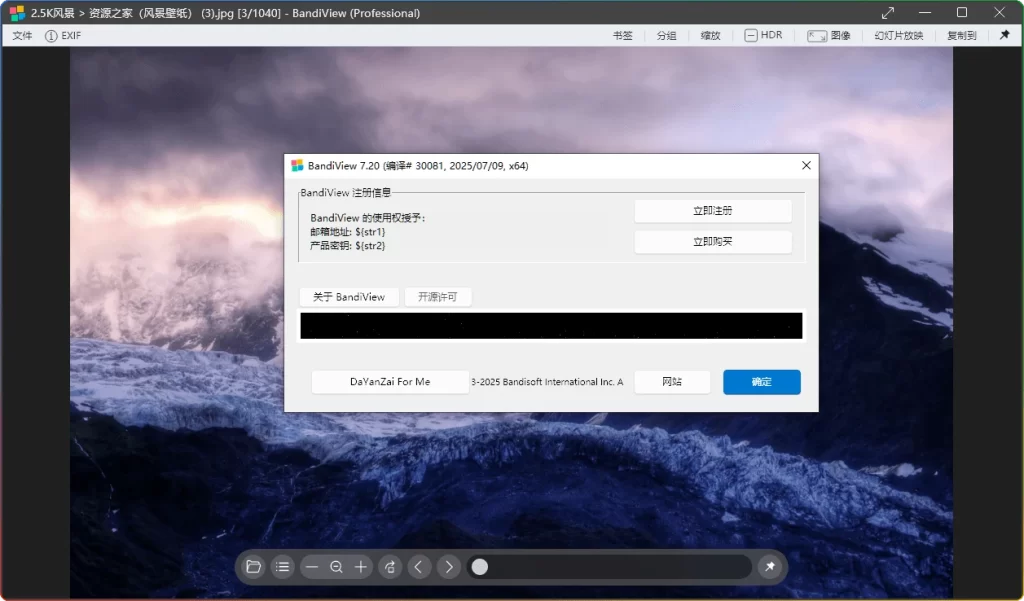Open folder icon in bottom toolbar
The height and width of the screenshot is (601, 1024).
(x=253, y=567)
